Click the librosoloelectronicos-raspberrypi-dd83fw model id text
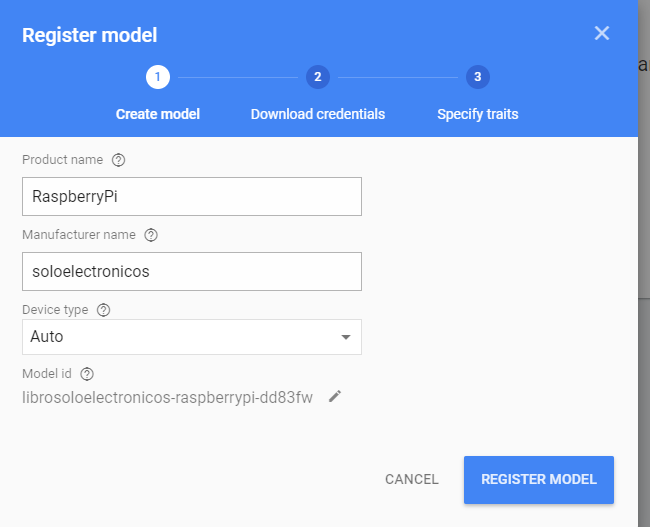The height and width of the screenshot is (527, 650). coord(167,397)
